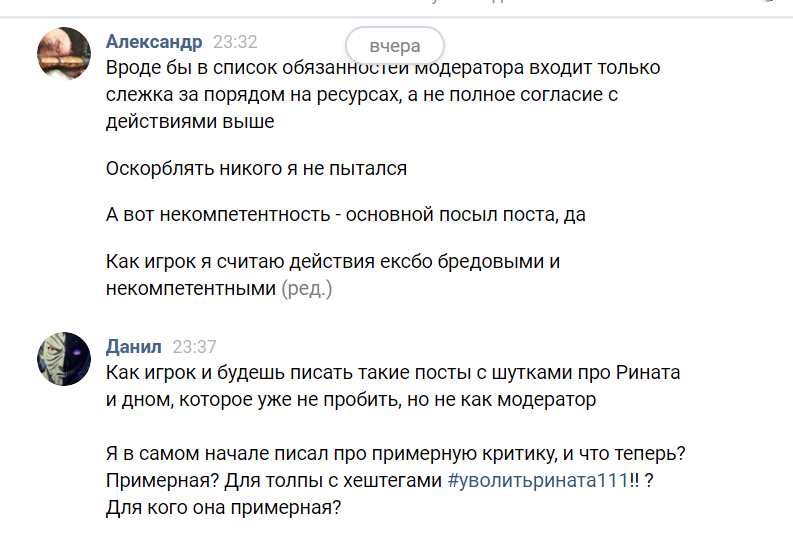The width and height of the screenshot is (793, 544).
Task: Click the line действиями выше
Action: (x=190, y=121)
